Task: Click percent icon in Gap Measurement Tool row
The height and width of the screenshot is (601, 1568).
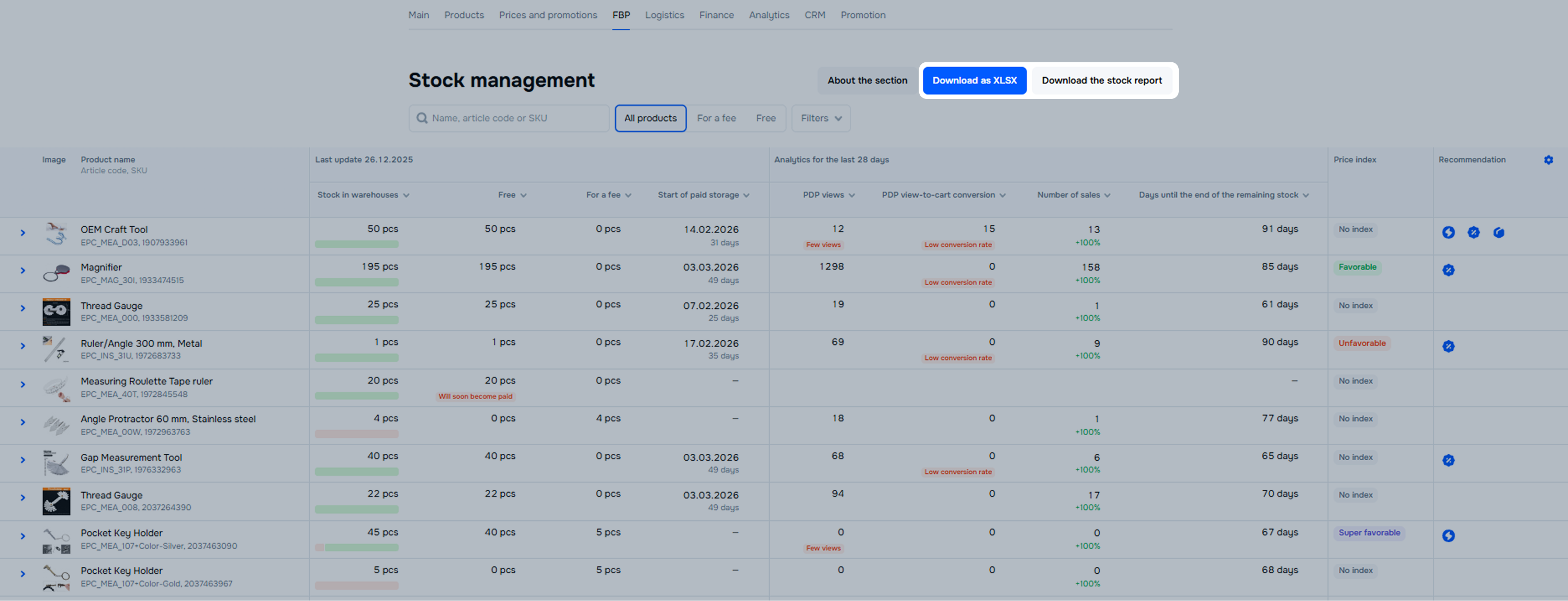Action: pos(1448,460)
